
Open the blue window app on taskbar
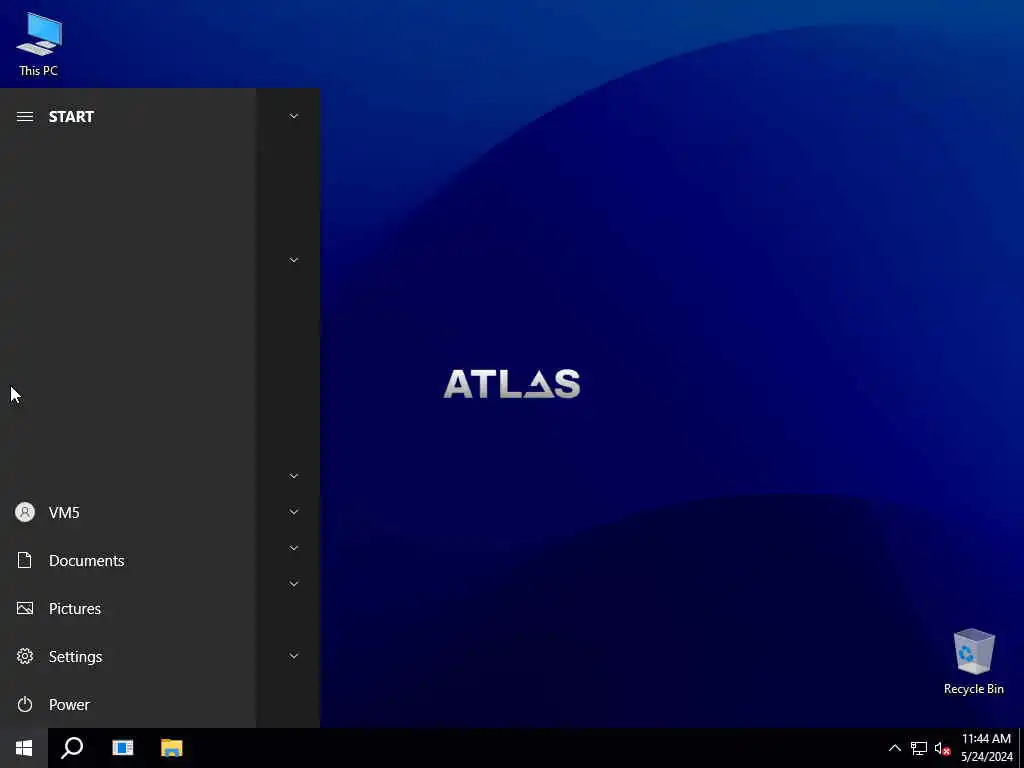click(123, 748)
